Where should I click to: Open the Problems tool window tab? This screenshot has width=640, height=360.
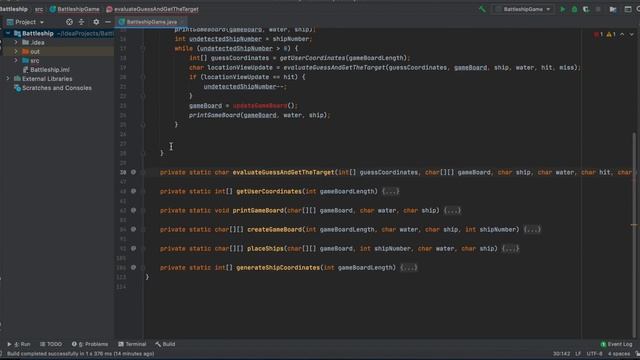click(x=90, y=344)
